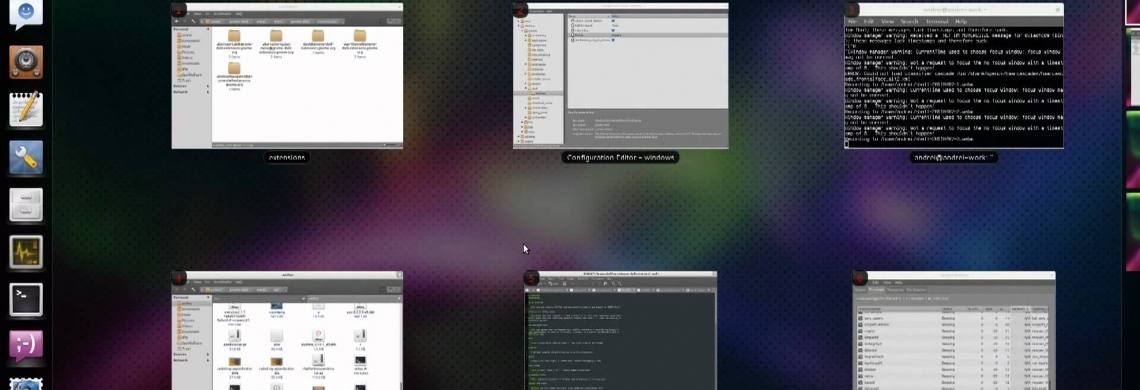Open Search menu in the terminal window
The height and width of the screenshot is (390, 1140).
[910, 21]
